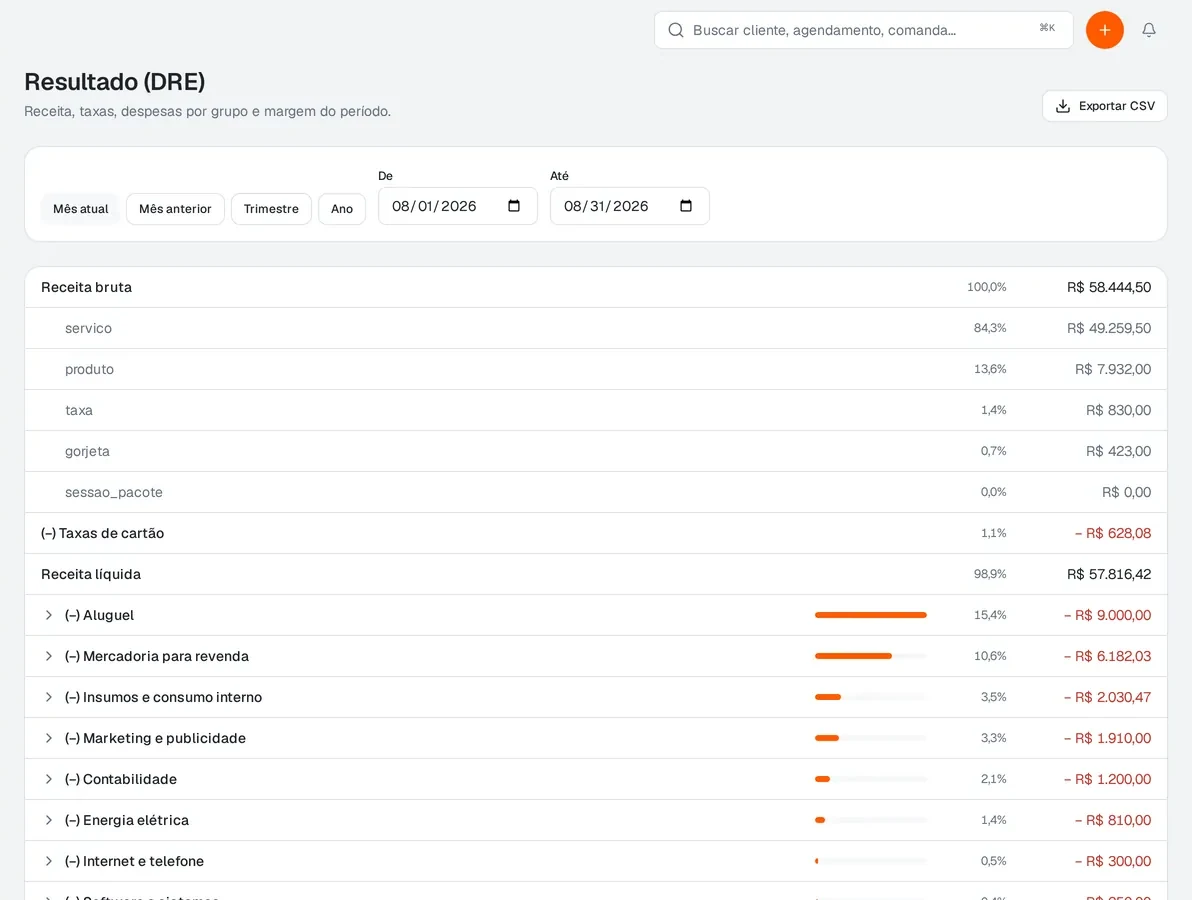This screenshot has height=900, width=1192.
Task: Click the Receita bruta total R$ 58.444,50
Action: (x=1108, y=287)
